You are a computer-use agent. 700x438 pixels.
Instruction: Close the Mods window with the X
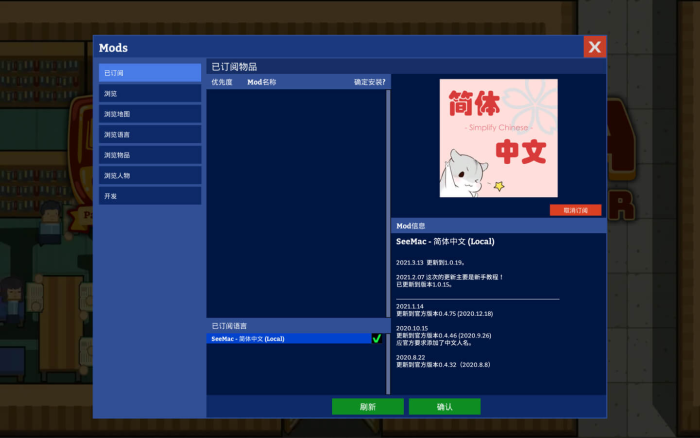point(594,47)
